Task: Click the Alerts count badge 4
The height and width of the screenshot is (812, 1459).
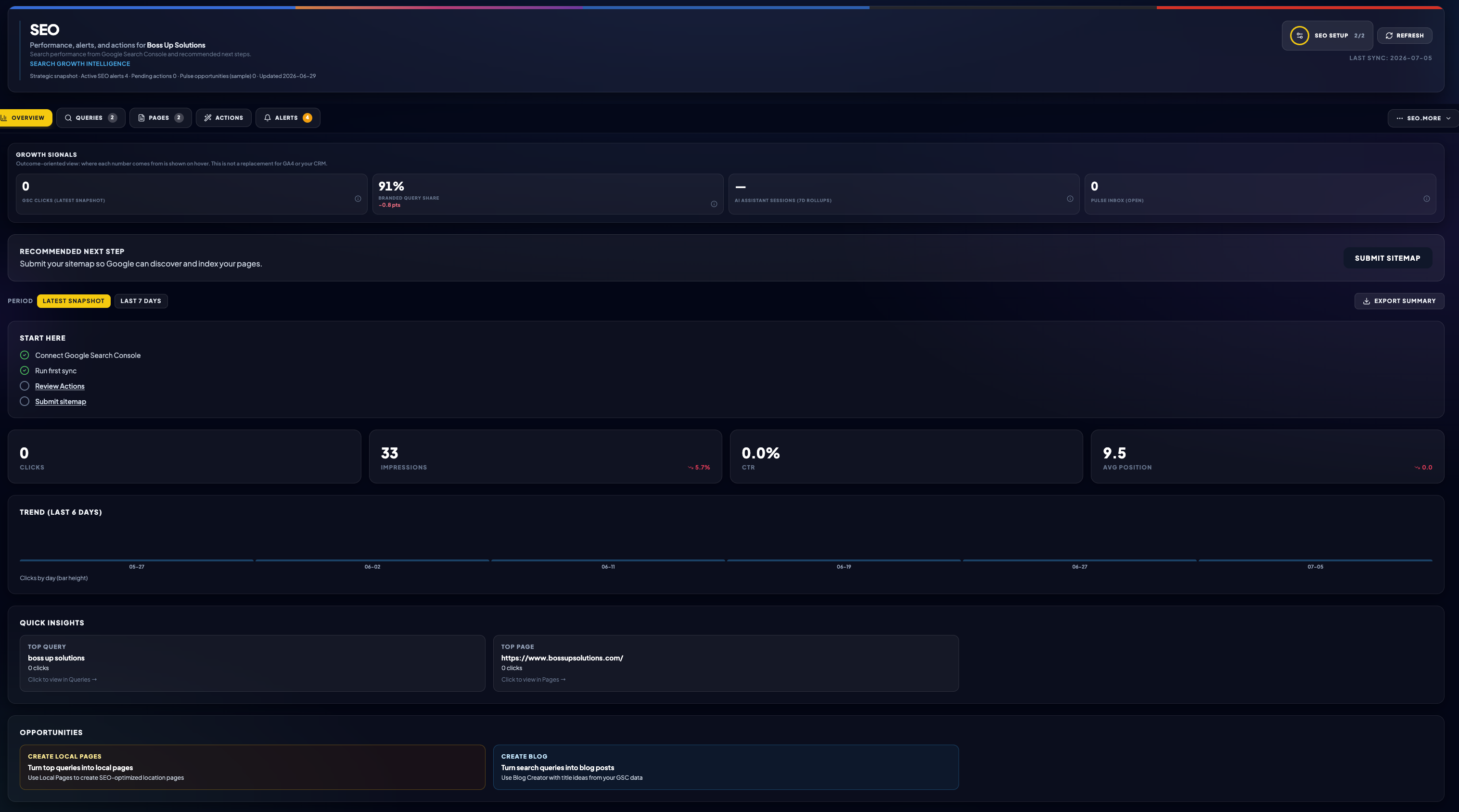Action: click(307, 118)
